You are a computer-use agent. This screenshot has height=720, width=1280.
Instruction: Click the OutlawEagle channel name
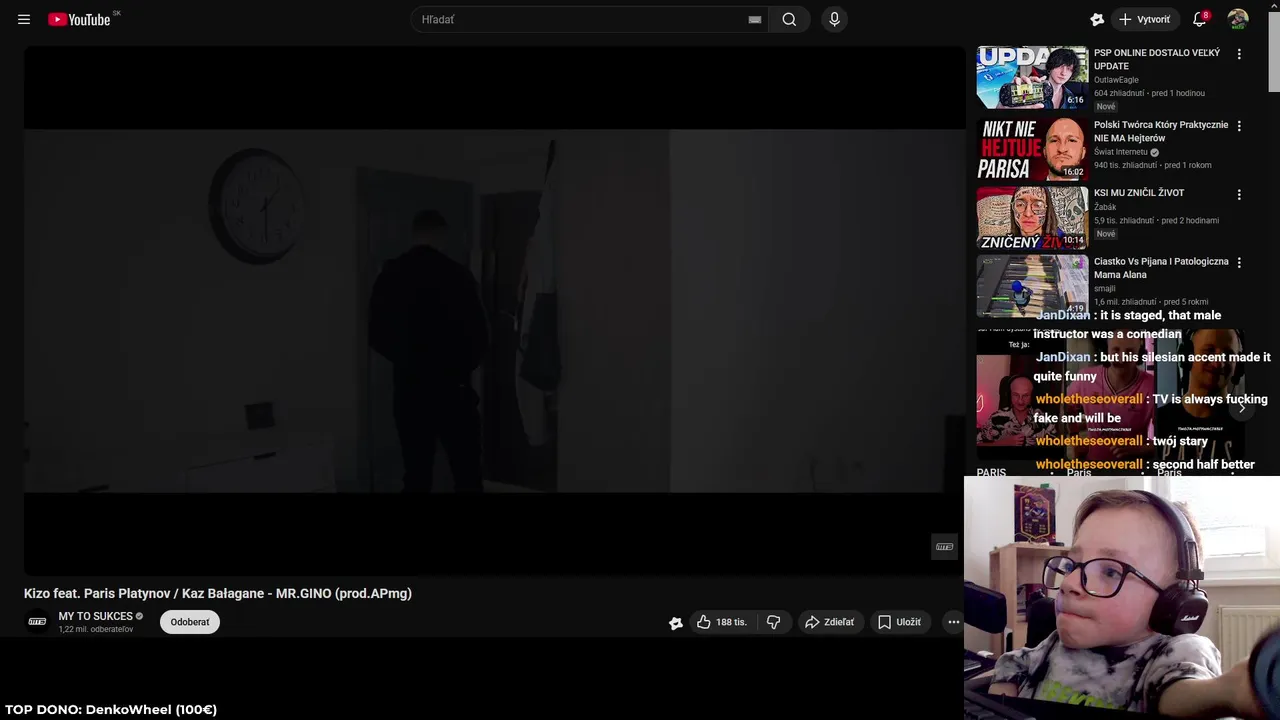(1116, 80)
